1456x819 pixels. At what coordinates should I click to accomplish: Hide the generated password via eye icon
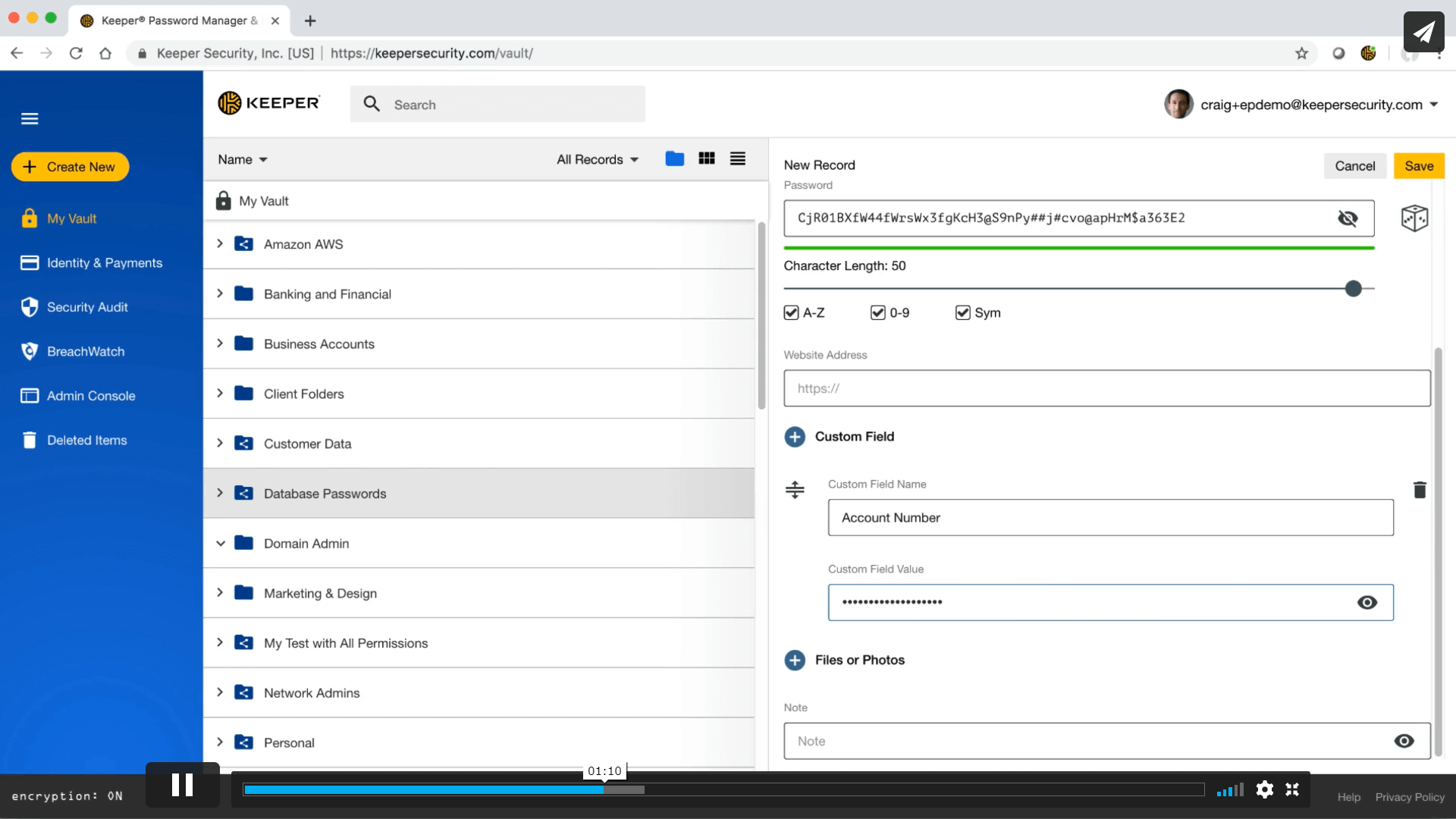click(1347, 218)
